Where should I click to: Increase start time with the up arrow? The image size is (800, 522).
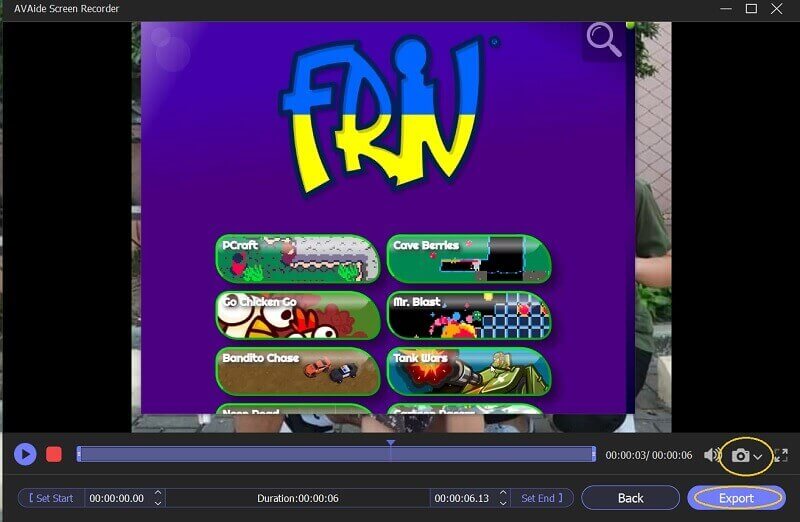pyautogui.click(x=158, y=493)
